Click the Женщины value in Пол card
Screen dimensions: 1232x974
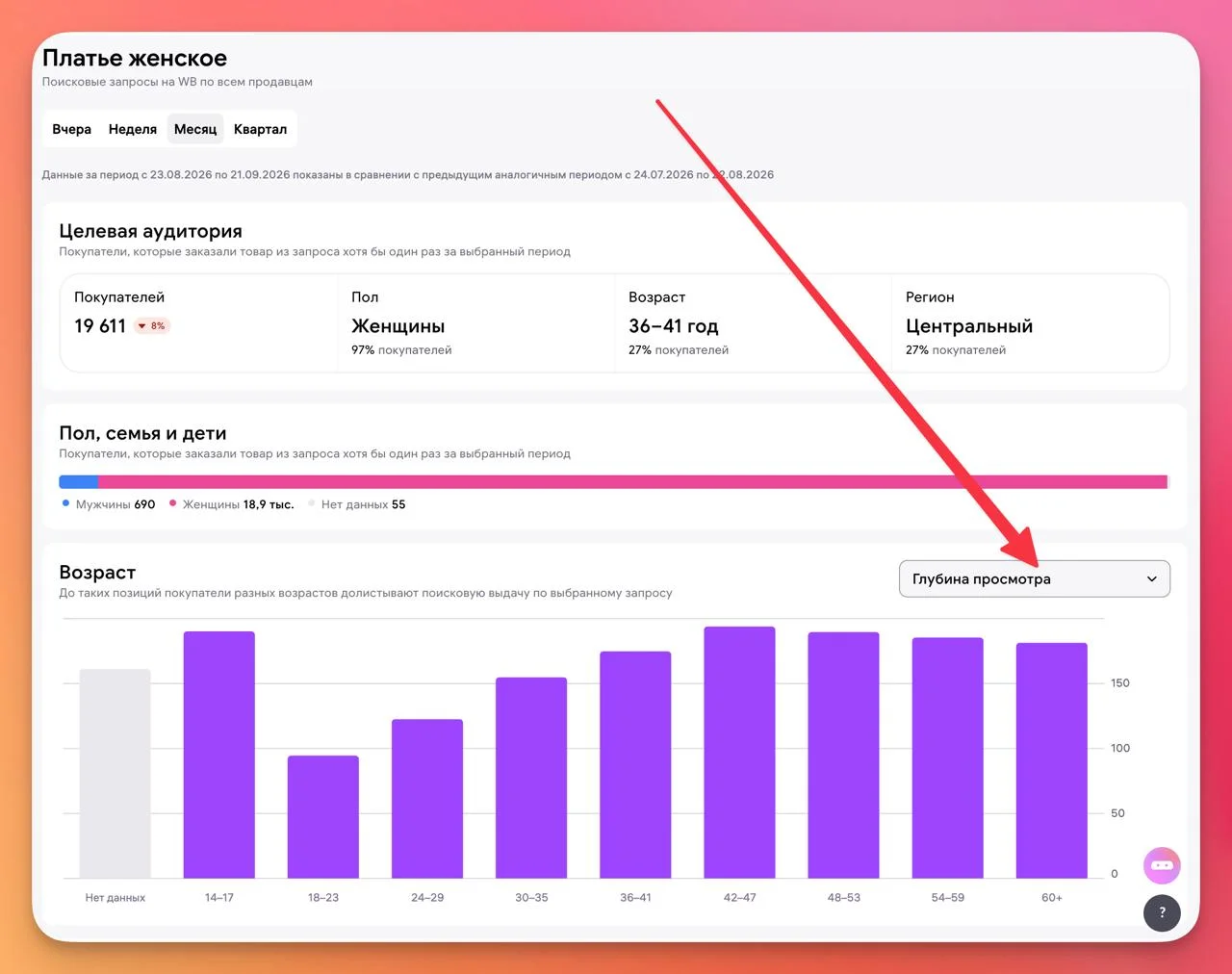[x=398, y=326]
